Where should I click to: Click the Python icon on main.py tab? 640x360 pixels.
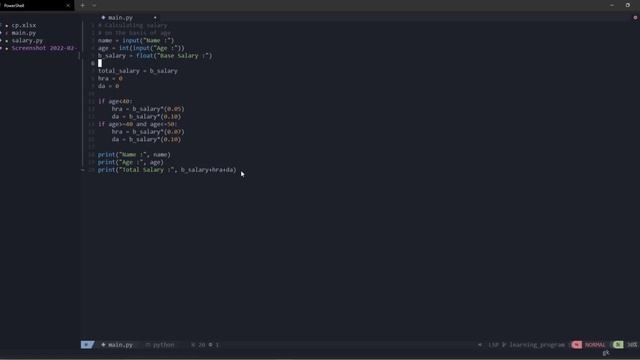(x=103, y=18)
